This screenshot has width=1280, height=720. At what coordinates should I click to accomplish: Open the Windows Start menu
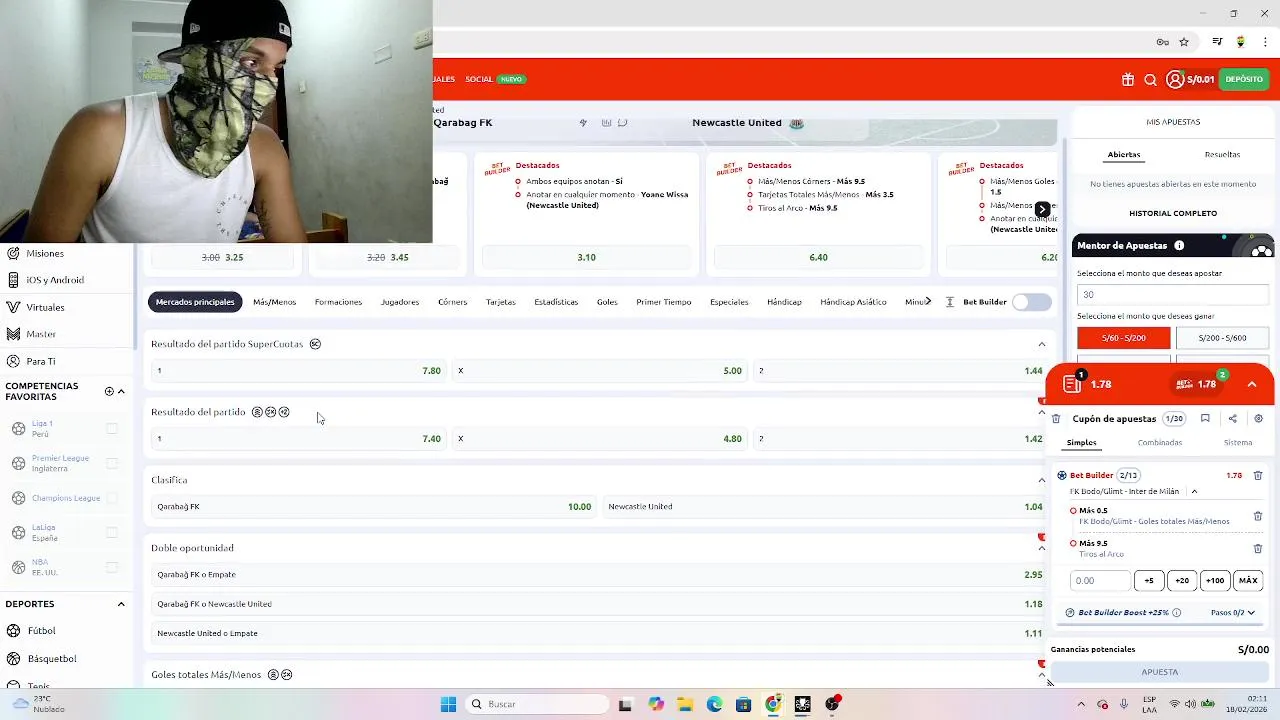448,704
